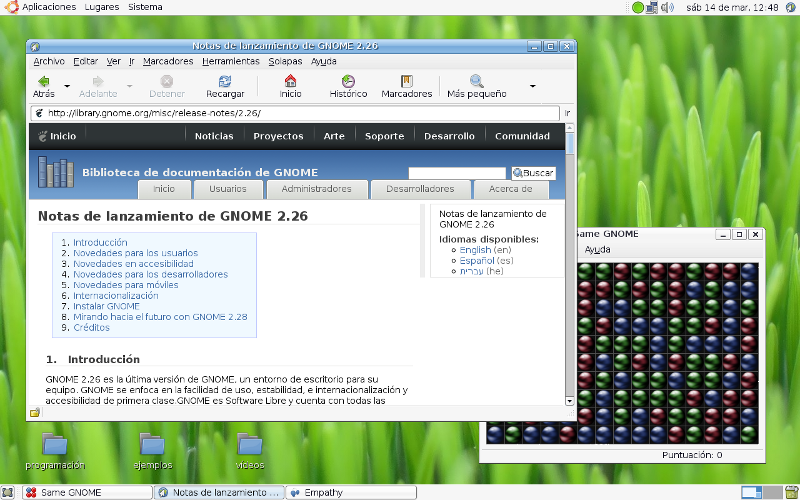Open the Instalar GNOME link
Image resolution: width=800 pixels, height=500 pixels.
pyautogui.click(x=106, y=307)
